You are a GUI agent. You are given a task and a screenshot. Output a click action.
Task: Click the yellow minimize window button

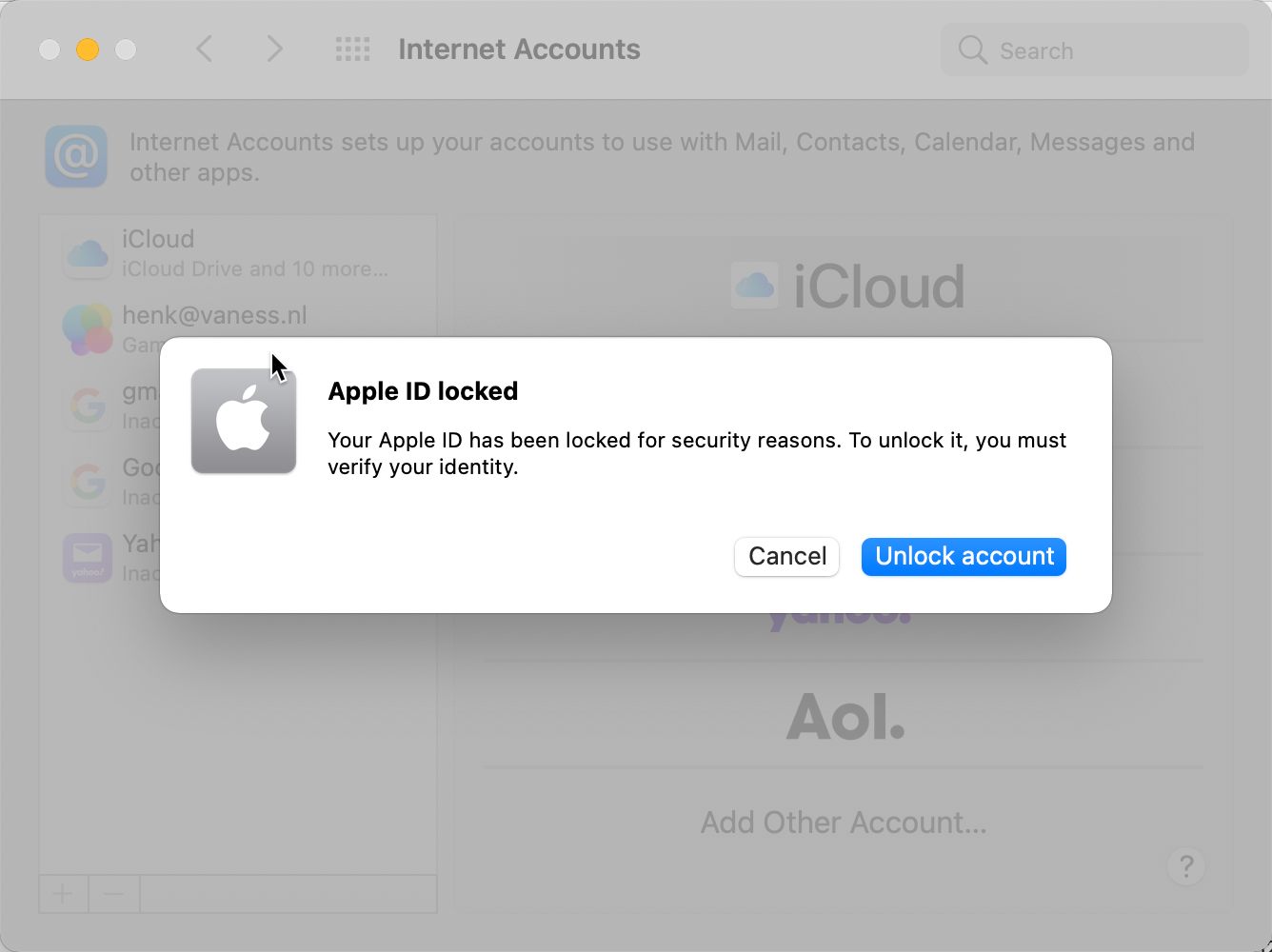(88, 50)
